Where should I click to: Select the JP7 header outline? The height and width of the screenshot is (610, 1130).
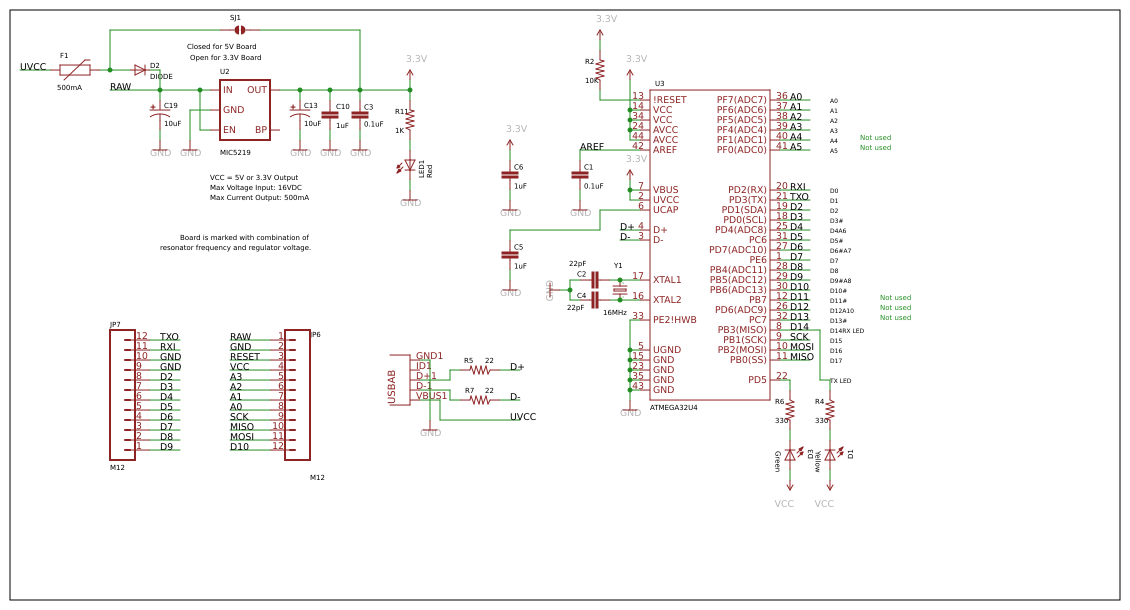pyautogui.click(x=123, y=395)
